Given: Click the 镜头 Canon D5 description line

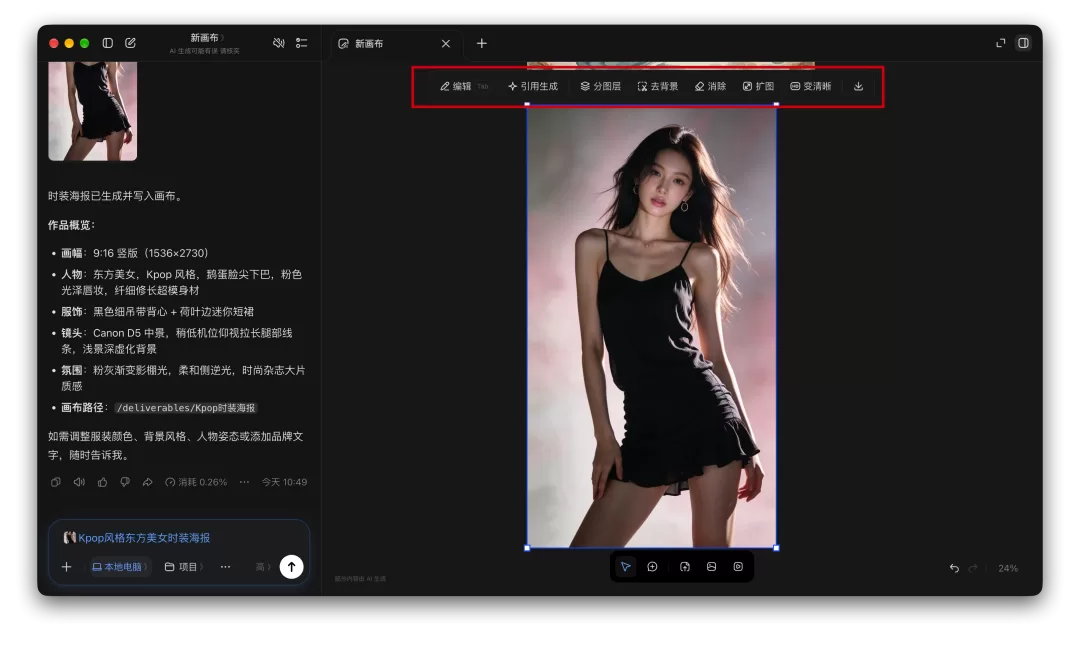Looking at the screenshot, I should (177, 341).
